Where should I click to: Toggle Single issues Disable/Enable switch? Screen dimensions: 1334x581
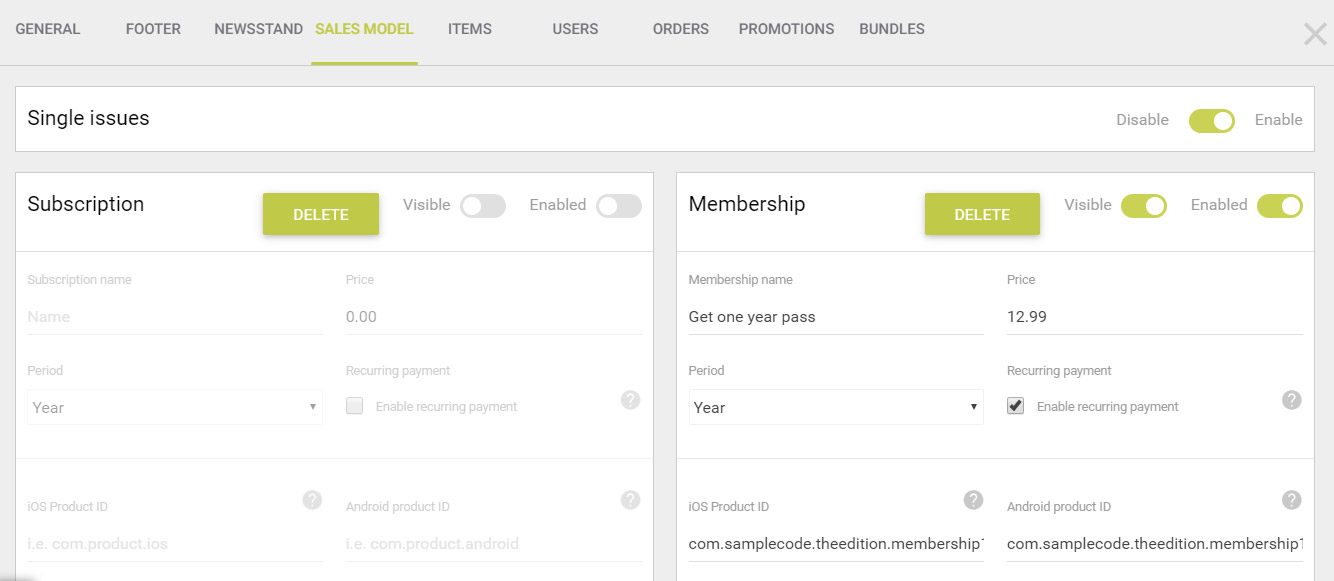tap(1211, 120)
